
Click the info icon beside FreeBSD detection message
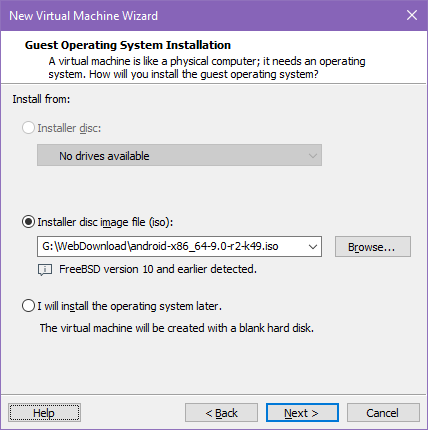coord(45,270)
